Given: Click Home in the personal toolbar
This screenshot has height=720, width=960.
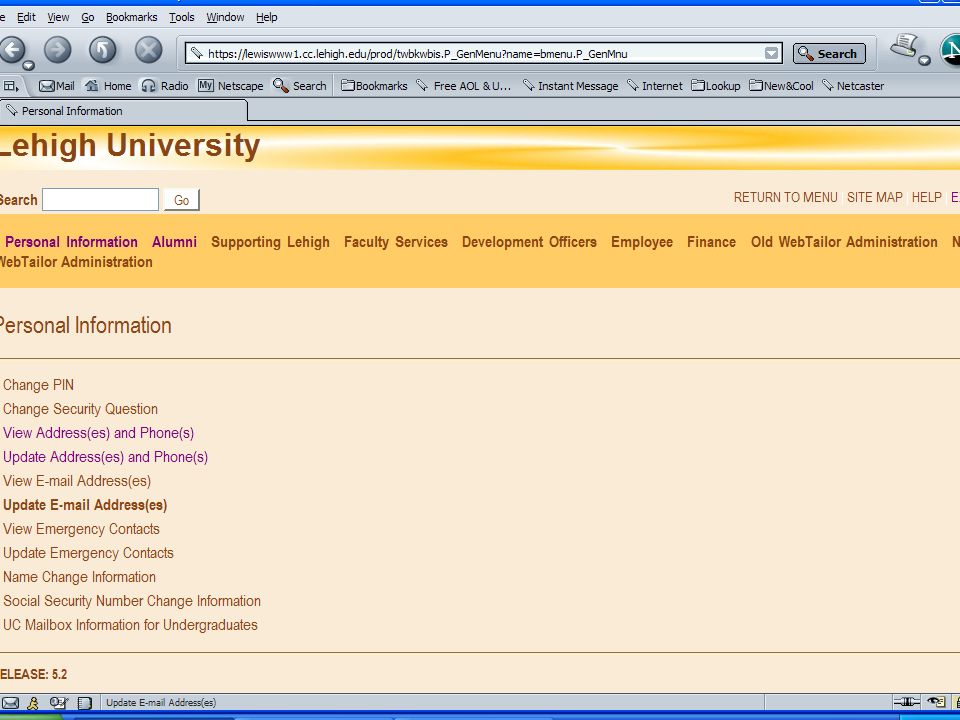Looking at the screenshot, I should 108,86.
